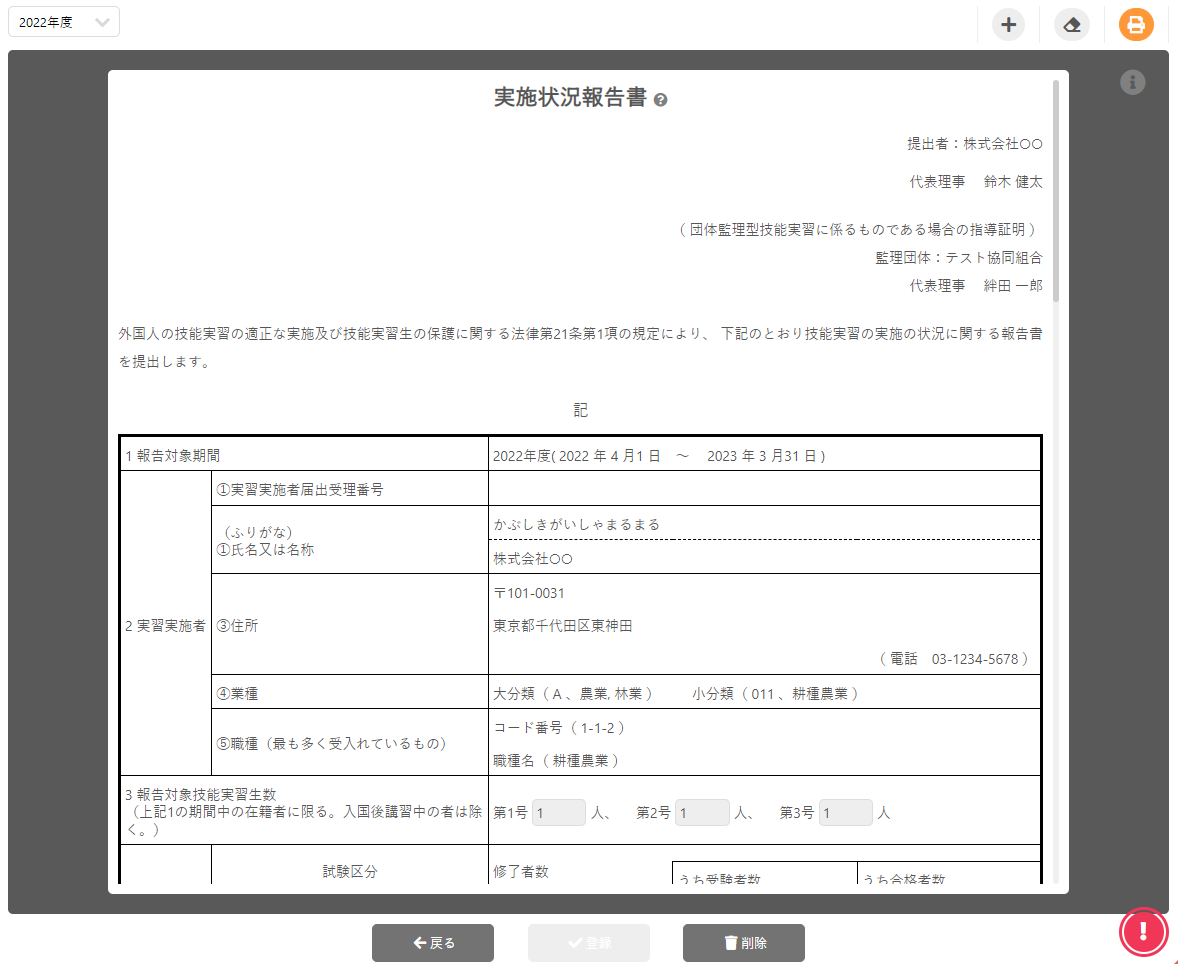Print the report via the orange printer icon
The image size is (1178, 964).
click(x=1136, y=24)
